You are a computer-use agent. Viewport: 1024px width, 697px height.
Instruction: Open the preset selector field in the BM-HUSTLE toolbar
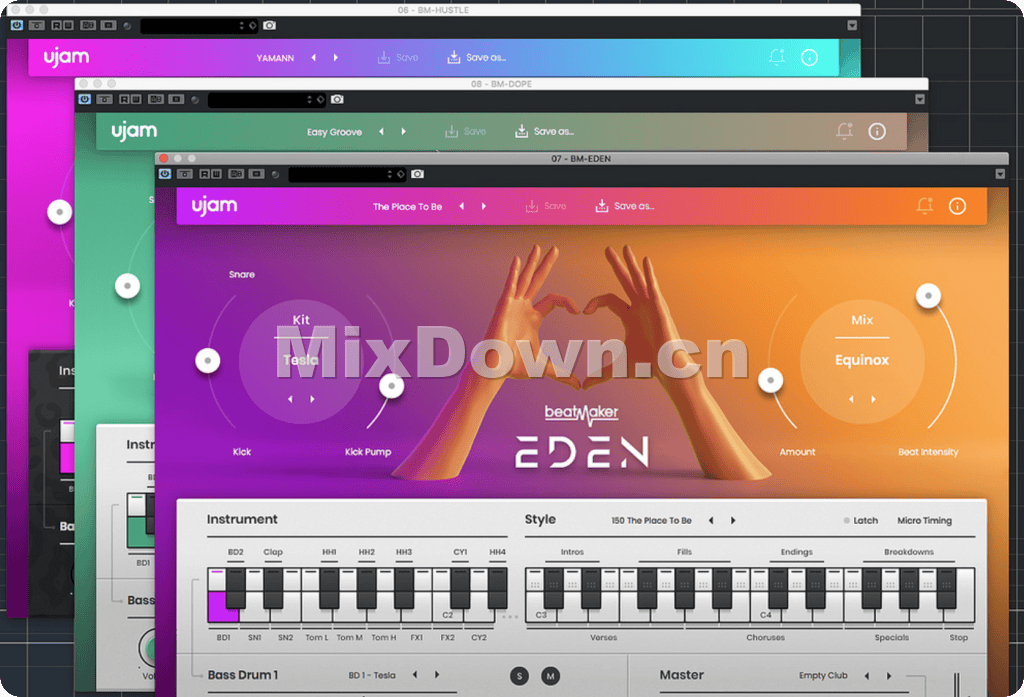(x=199, y=26)
